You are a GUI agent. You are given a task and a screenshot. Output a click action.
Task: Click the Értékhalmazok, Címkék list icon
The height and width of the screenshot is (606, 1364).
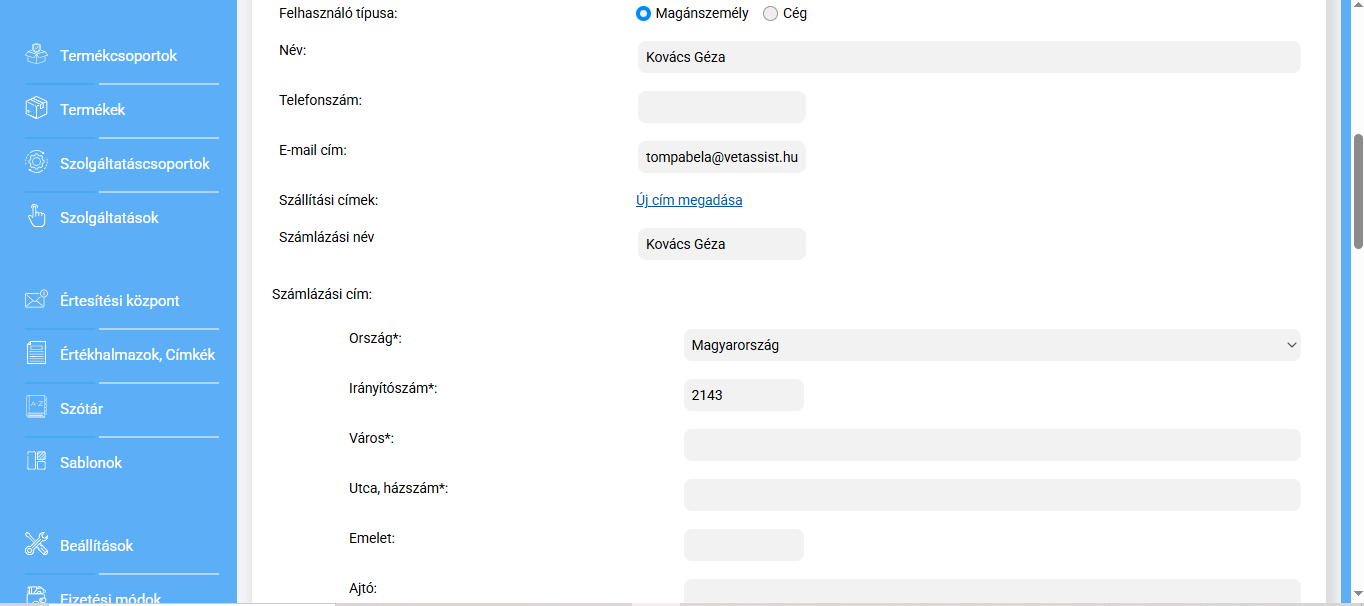pyautogui.click(x=37, y=354)
